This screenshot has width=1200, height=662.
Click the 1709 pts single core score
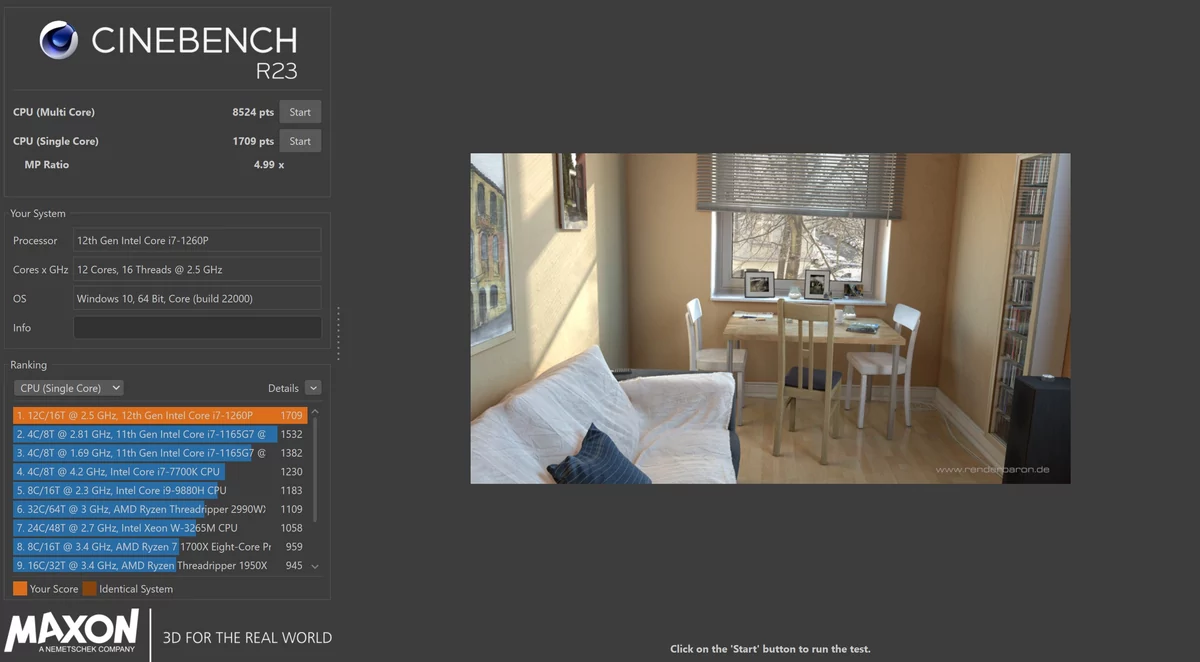pyautogui.click(x=253, y=141)
